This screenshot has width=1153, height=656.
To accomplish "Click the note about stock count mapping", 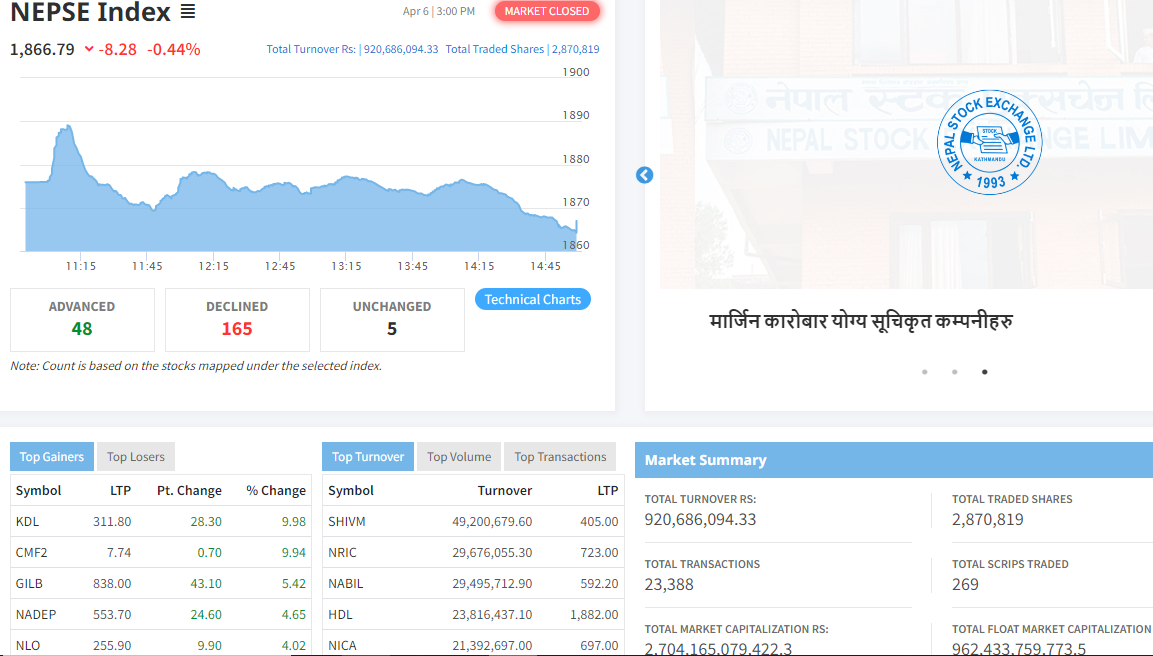I will pos(196,366).
